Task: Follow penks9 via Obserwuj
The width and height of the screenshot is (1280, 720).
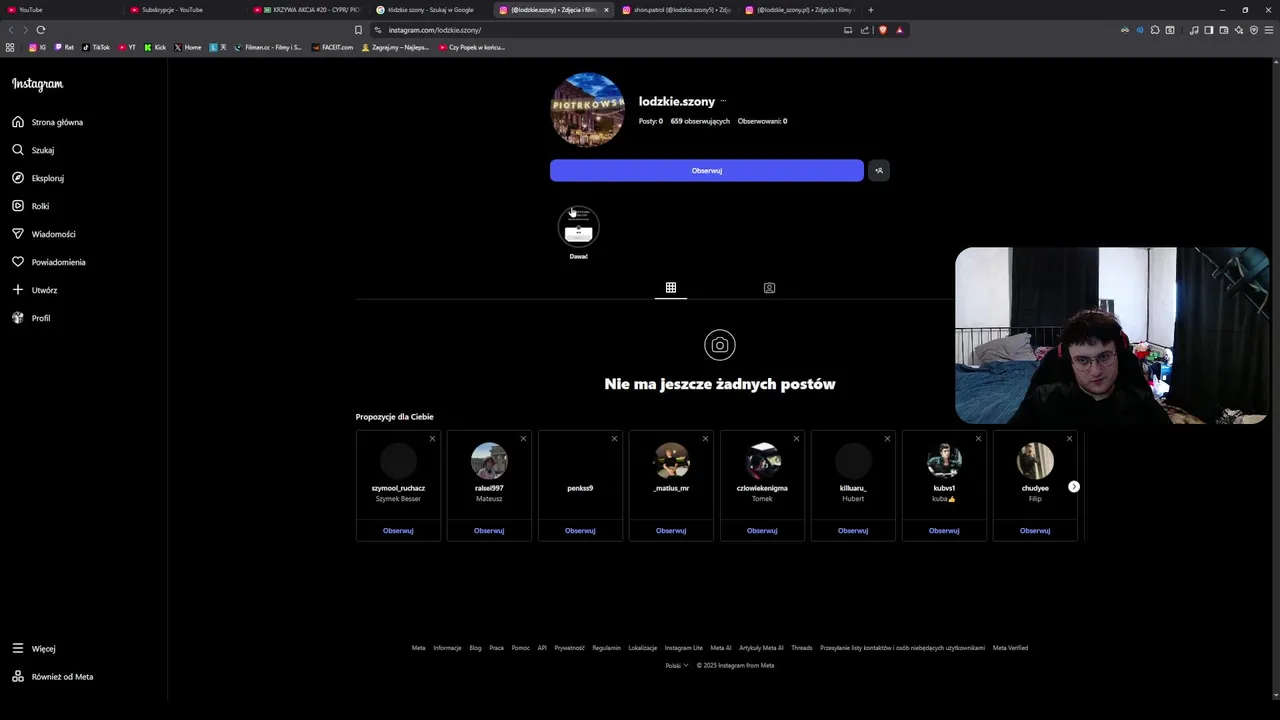Action: click(580, 531)
